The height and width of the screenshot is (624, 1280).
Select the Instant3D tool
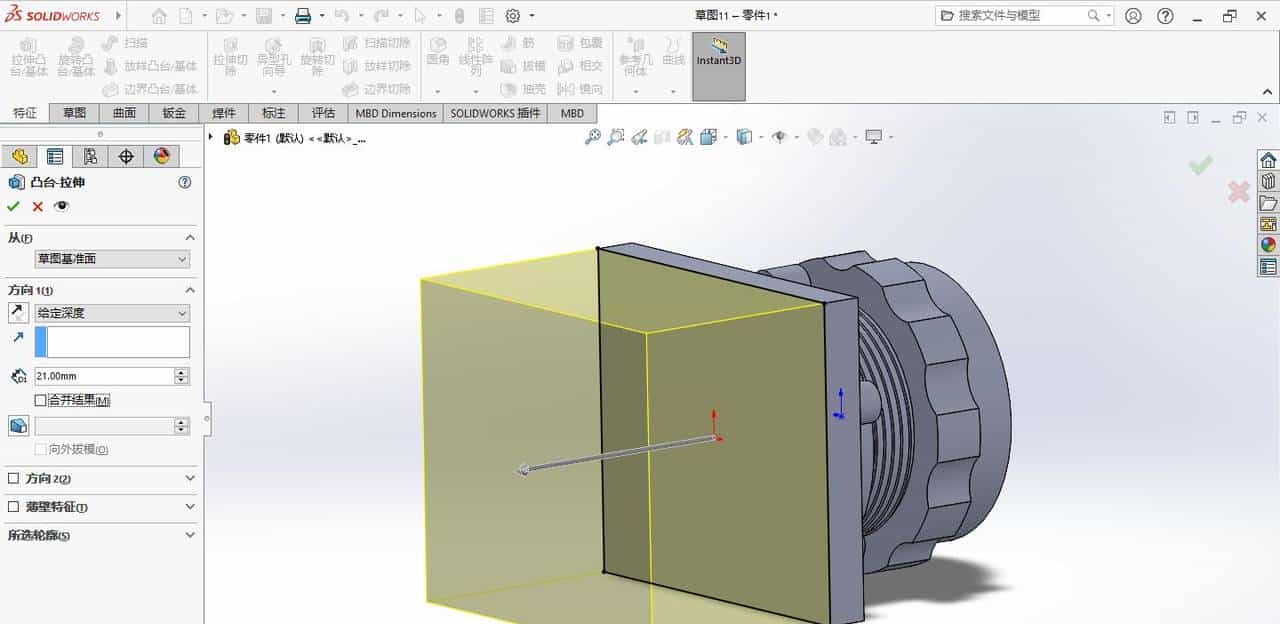(x=719, y=60)
